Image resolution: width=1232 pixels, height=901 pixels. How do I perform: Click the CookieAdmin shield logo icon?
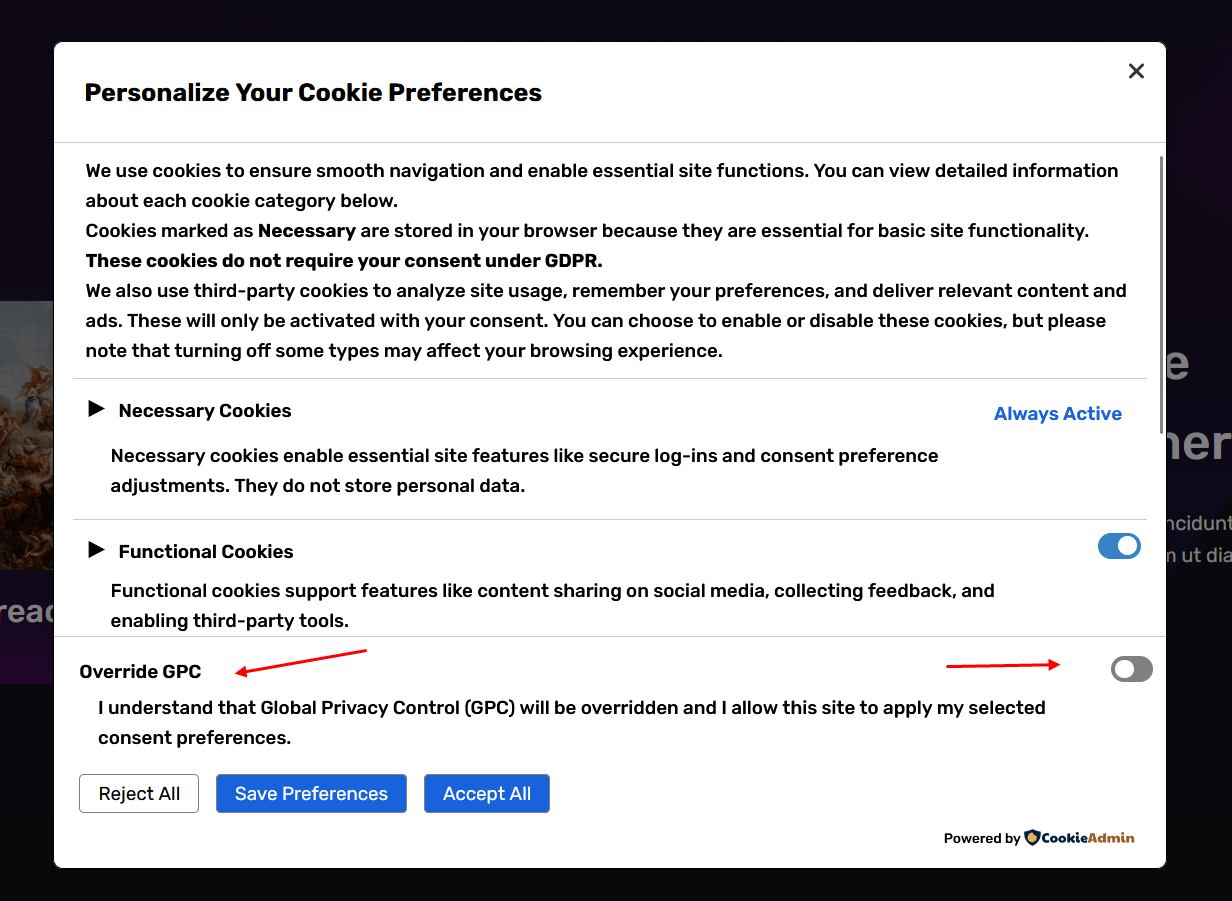click(x=1032, y=838)
